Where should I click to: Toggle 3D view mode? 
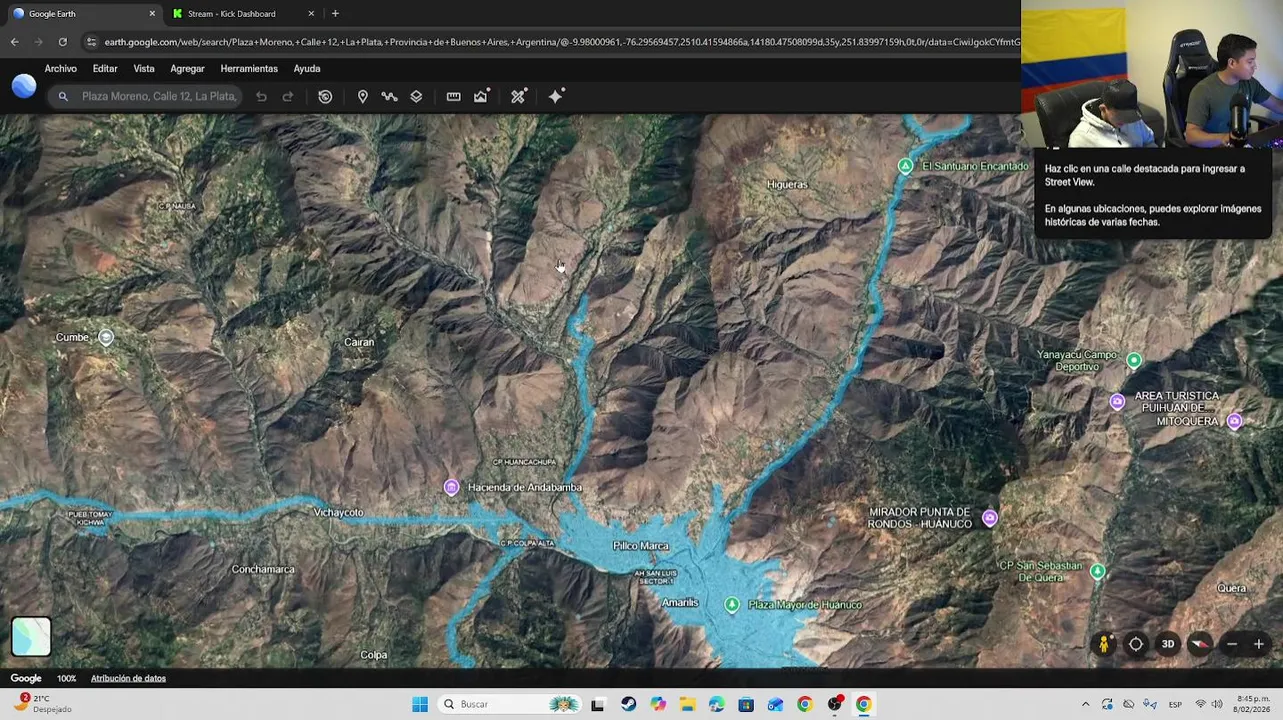click(x=1168, y=645)
